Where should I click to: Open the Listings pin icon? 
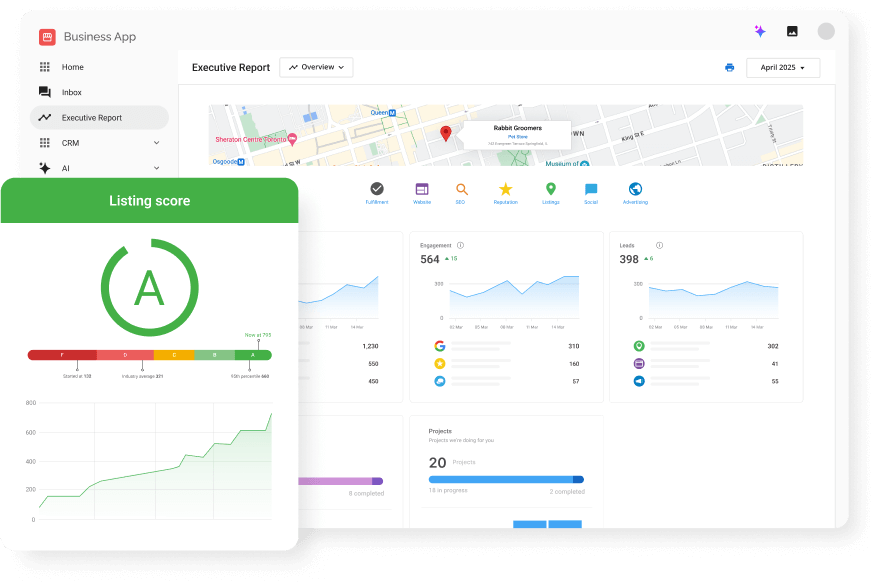coord(550,190)
